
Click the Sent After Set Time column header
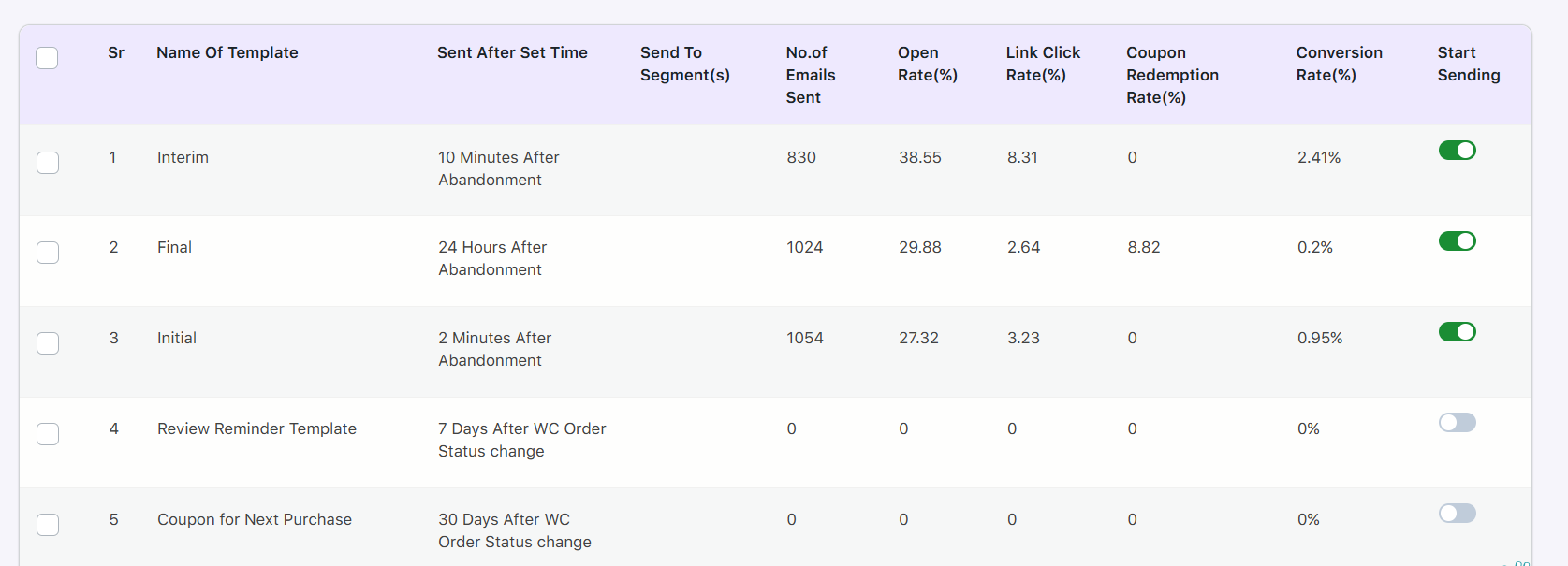(x=512, y=52)
